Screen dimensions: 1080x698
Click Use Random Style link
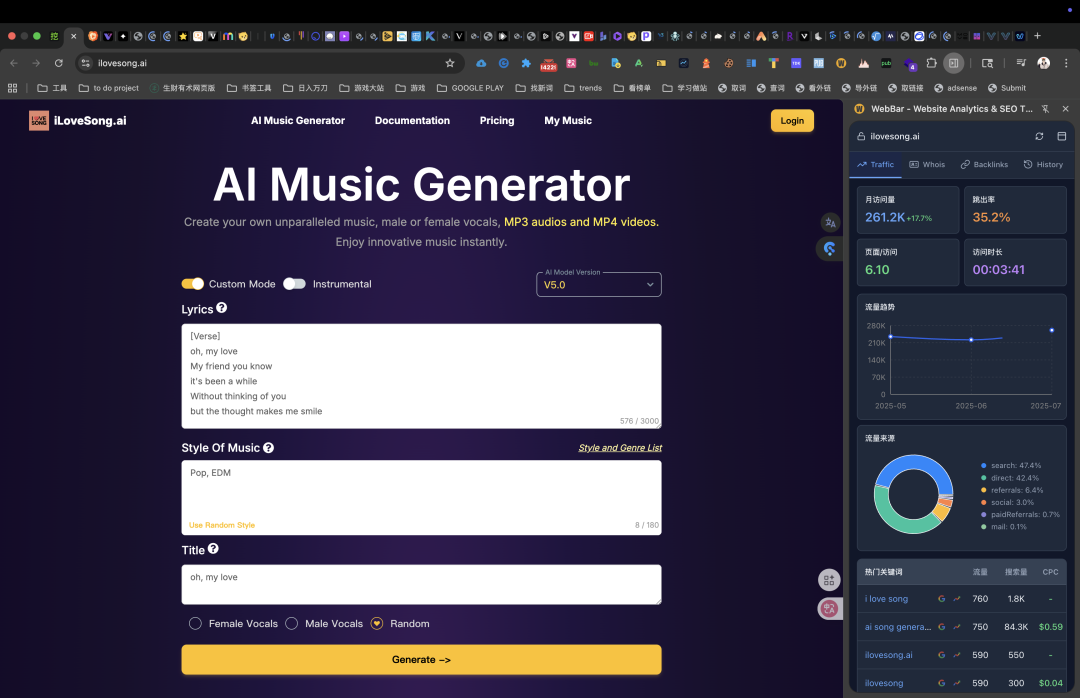tap(222, 525)
